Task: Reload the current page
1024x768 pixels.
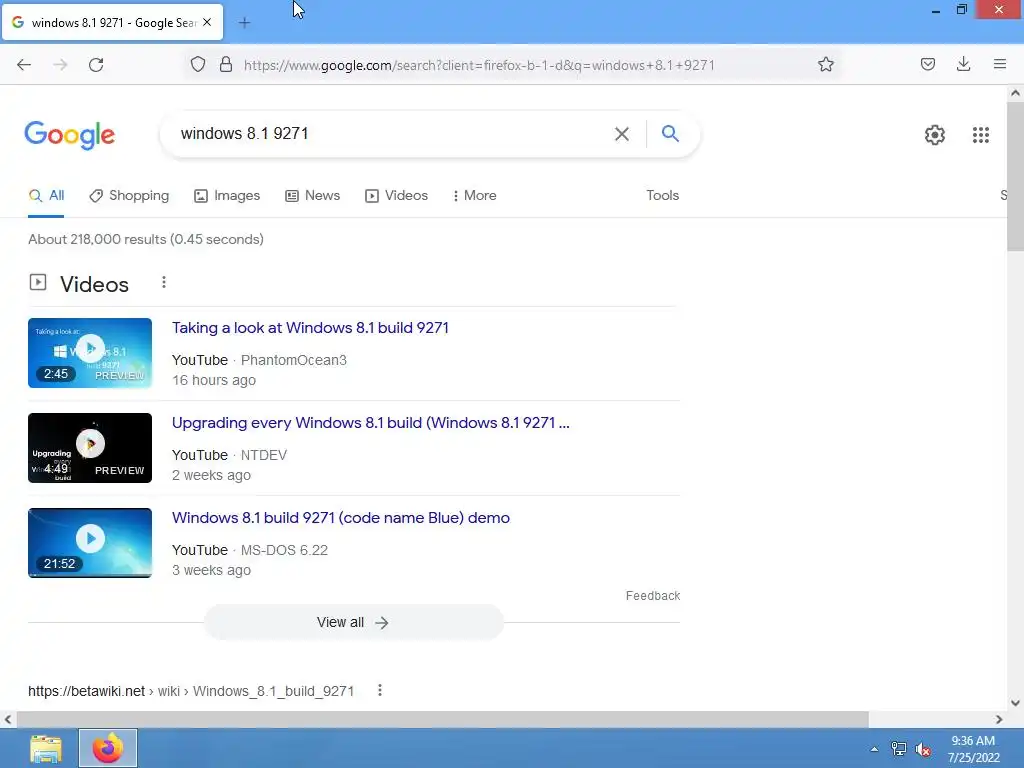Action: point(96,65)
